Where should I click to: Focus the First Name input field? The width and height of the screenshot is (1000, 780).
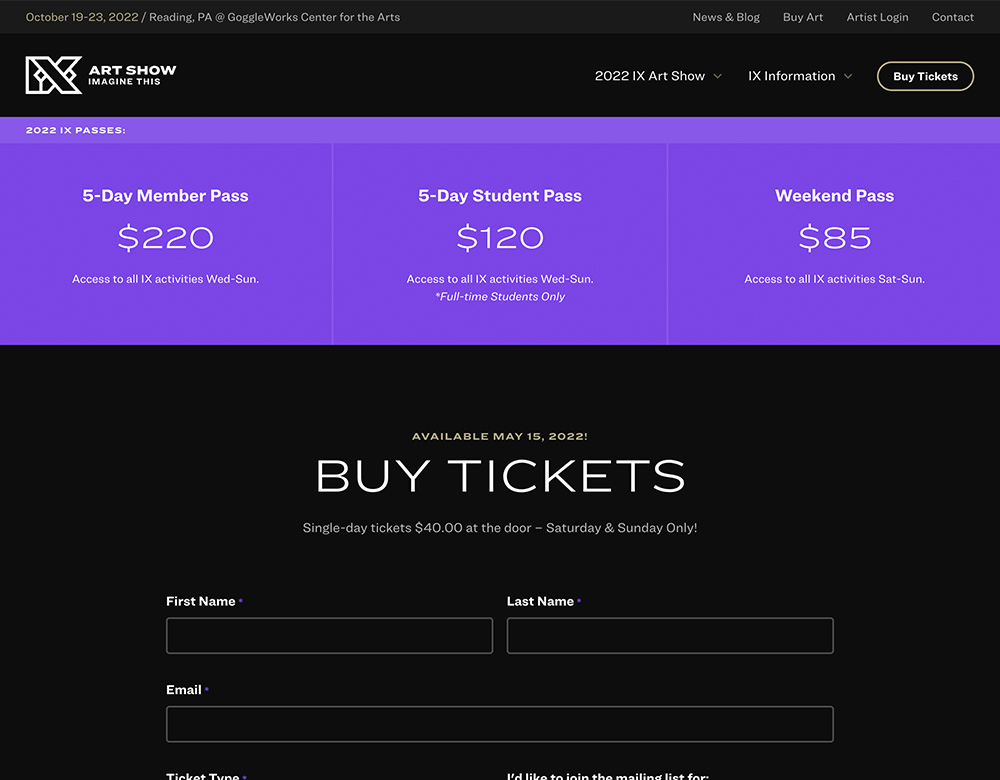[x=329, y=636]
